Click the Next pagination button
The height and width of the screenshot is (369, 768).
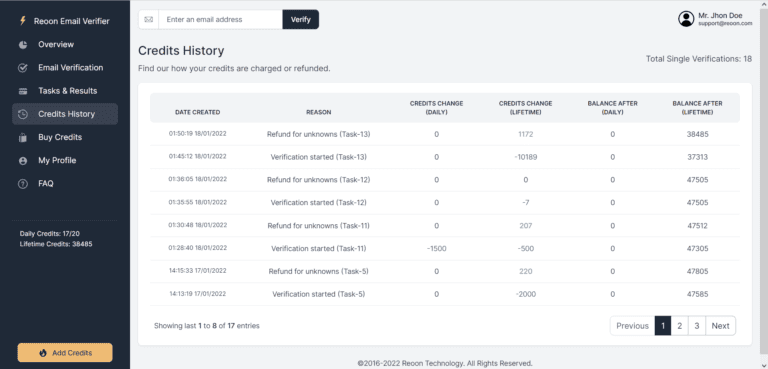(720, 326)
